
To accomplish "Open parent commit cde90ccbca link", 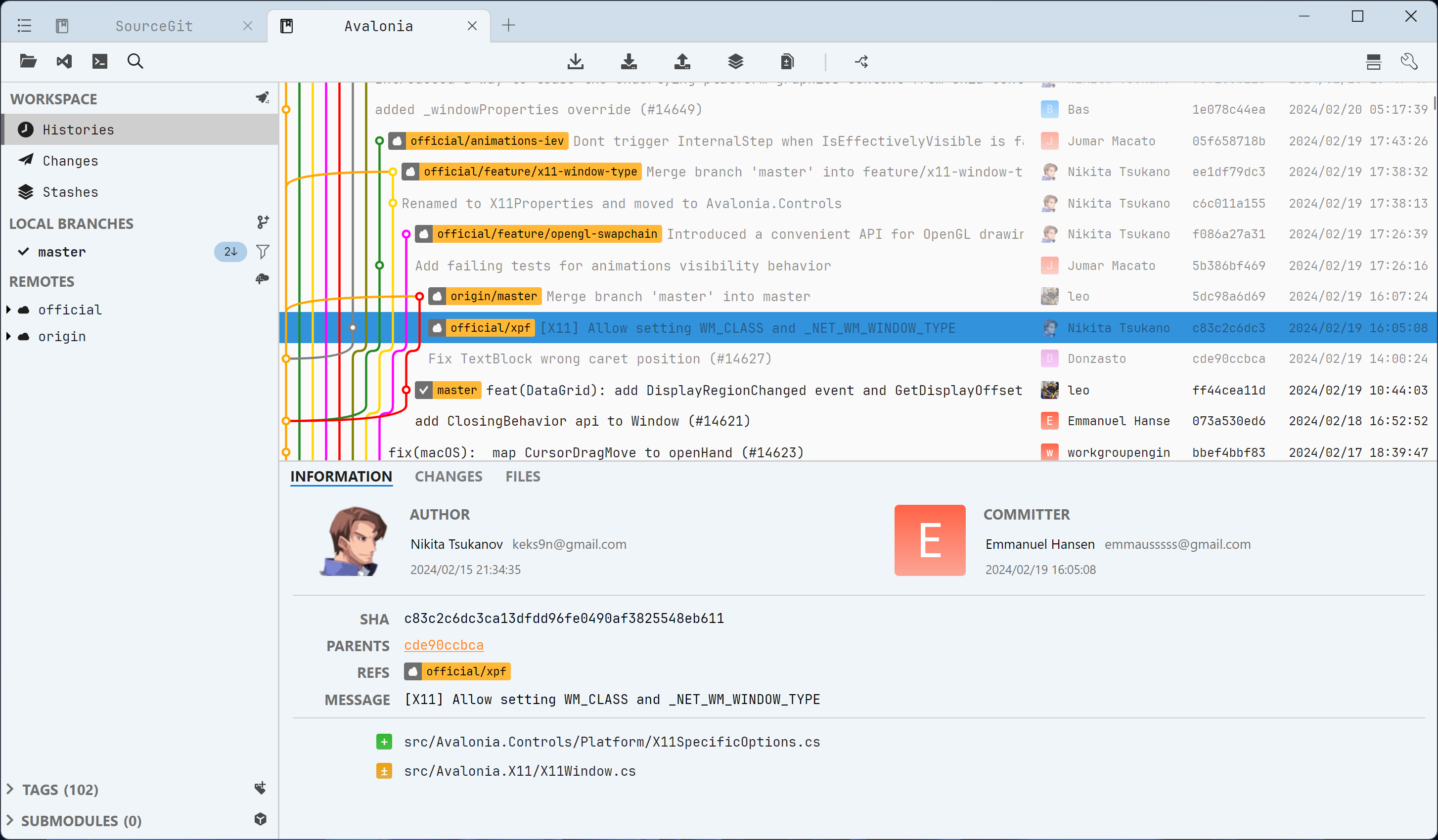I will coord(444,645).
